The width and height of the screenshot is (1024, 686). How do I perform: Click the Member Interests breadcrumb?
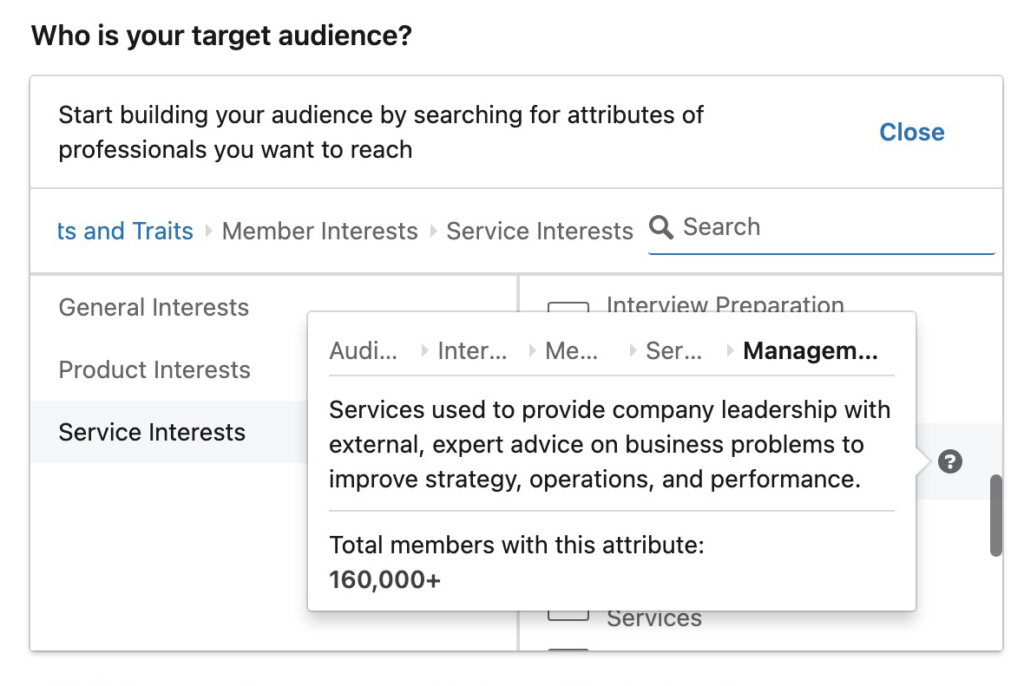(x=319, y=231)
